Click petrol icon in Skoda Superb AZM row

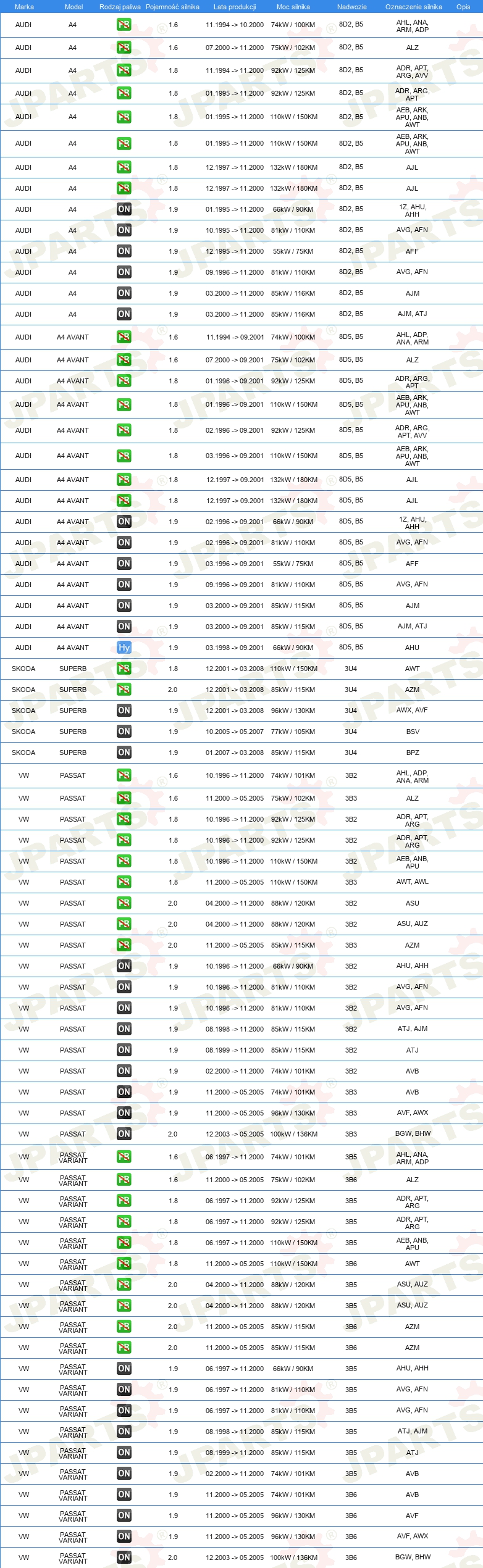124,690
